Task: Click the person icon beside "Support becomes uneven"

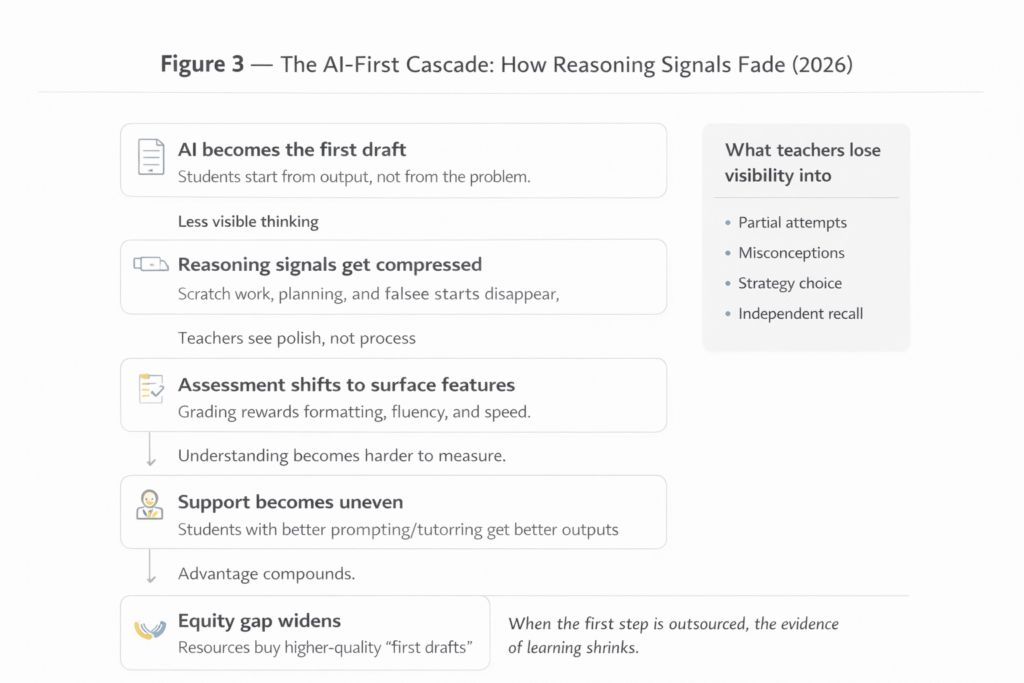Action: pos(150,505)
